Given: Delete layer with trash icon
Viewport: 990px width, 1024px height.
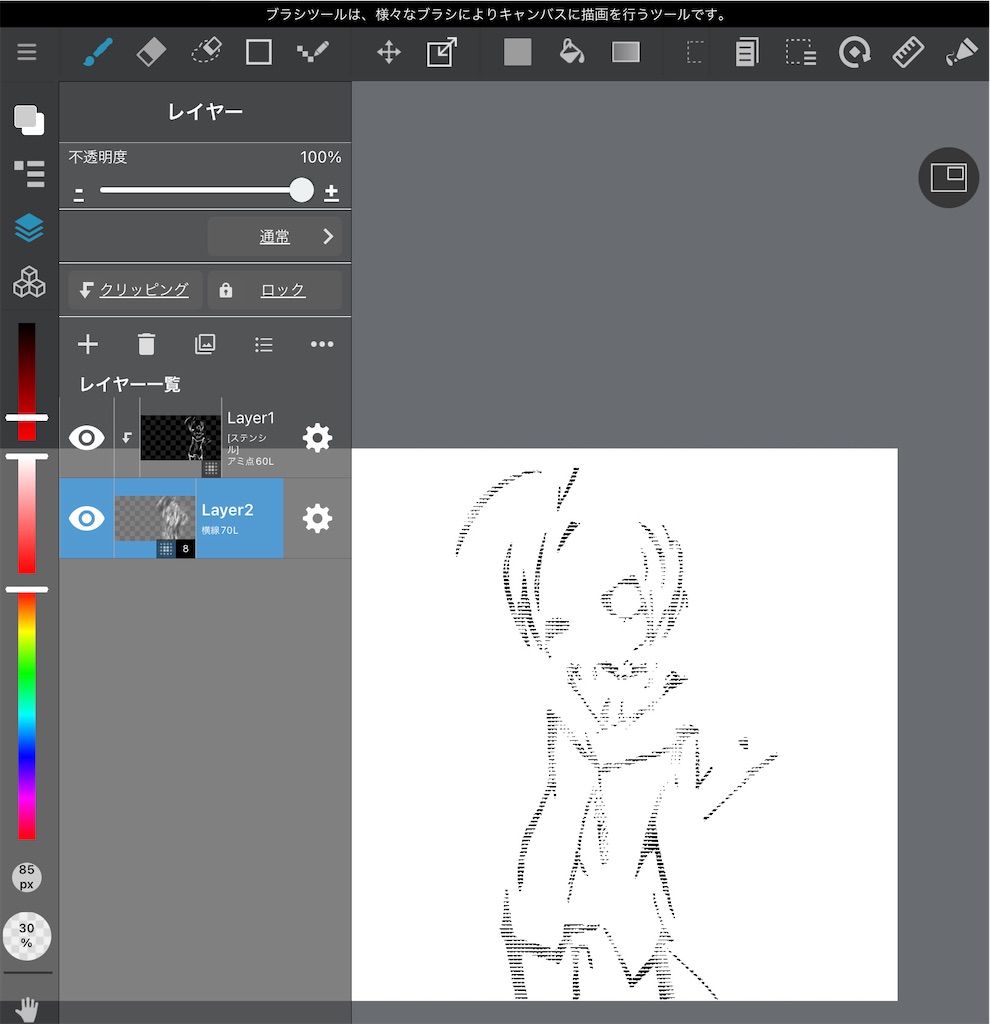Looking at the screenshot, I should [x=146, y=344].
